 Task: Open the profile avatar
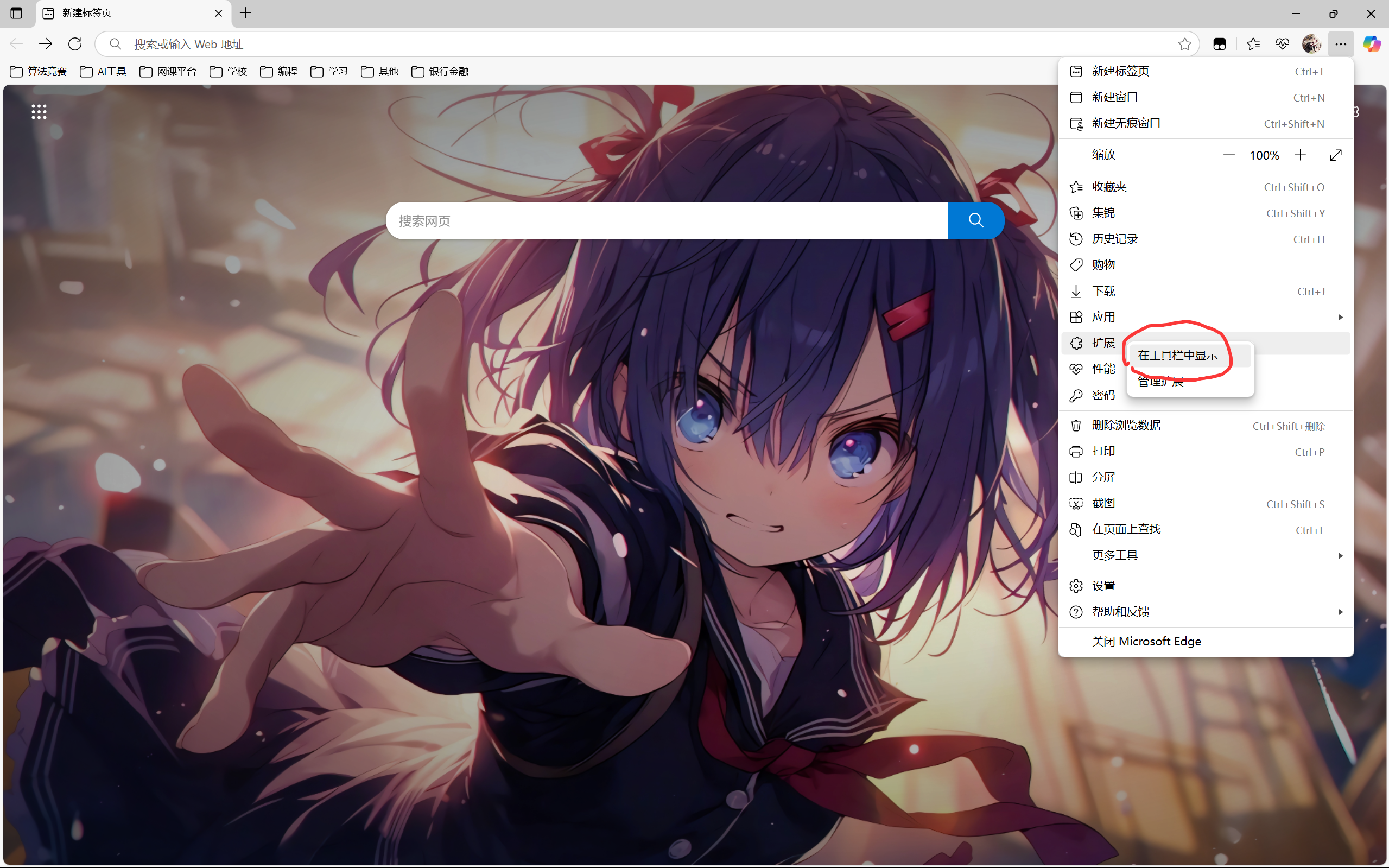point(1311,44)
